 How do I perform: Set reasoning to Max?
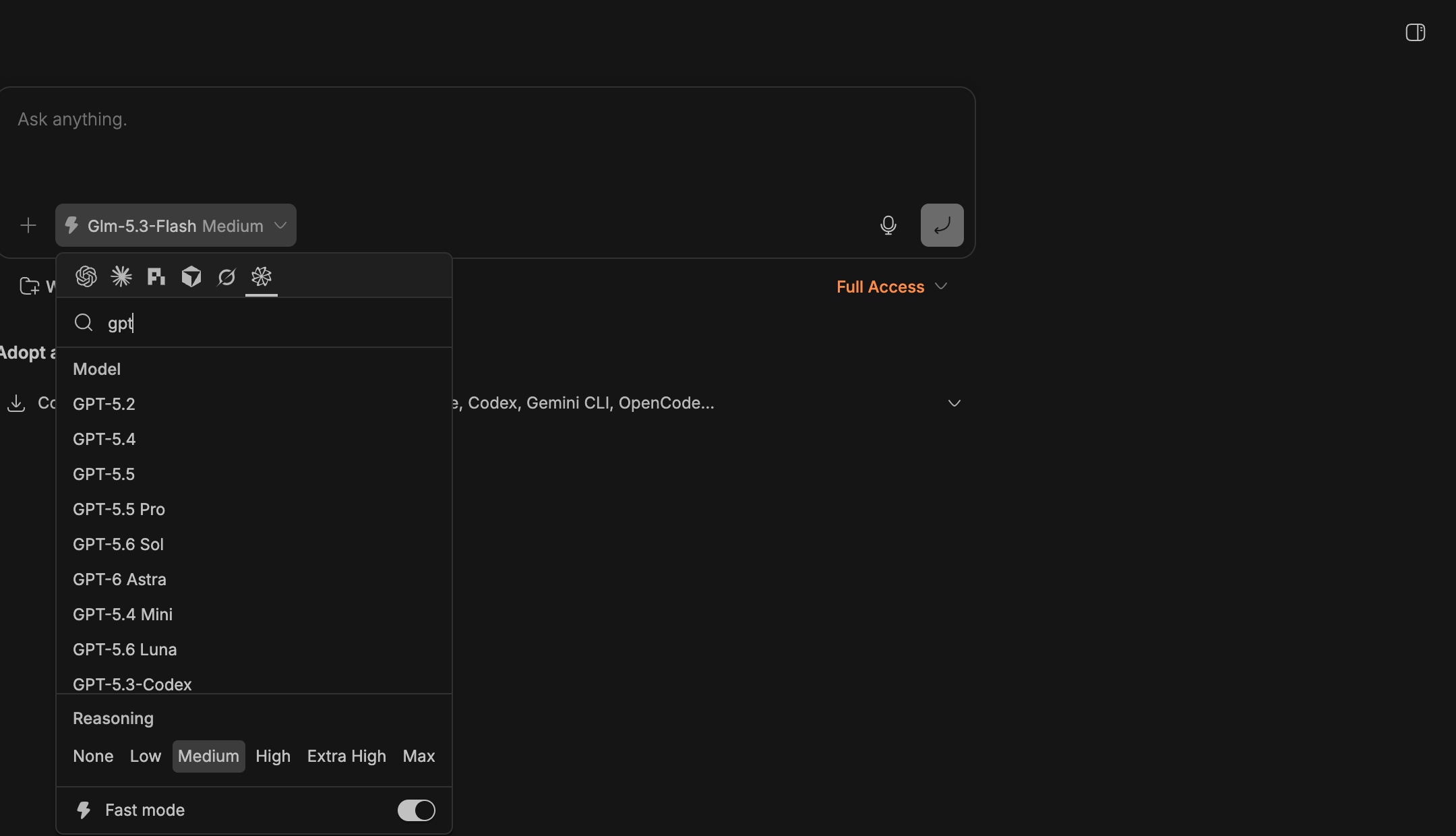click(x=419, y=756)
